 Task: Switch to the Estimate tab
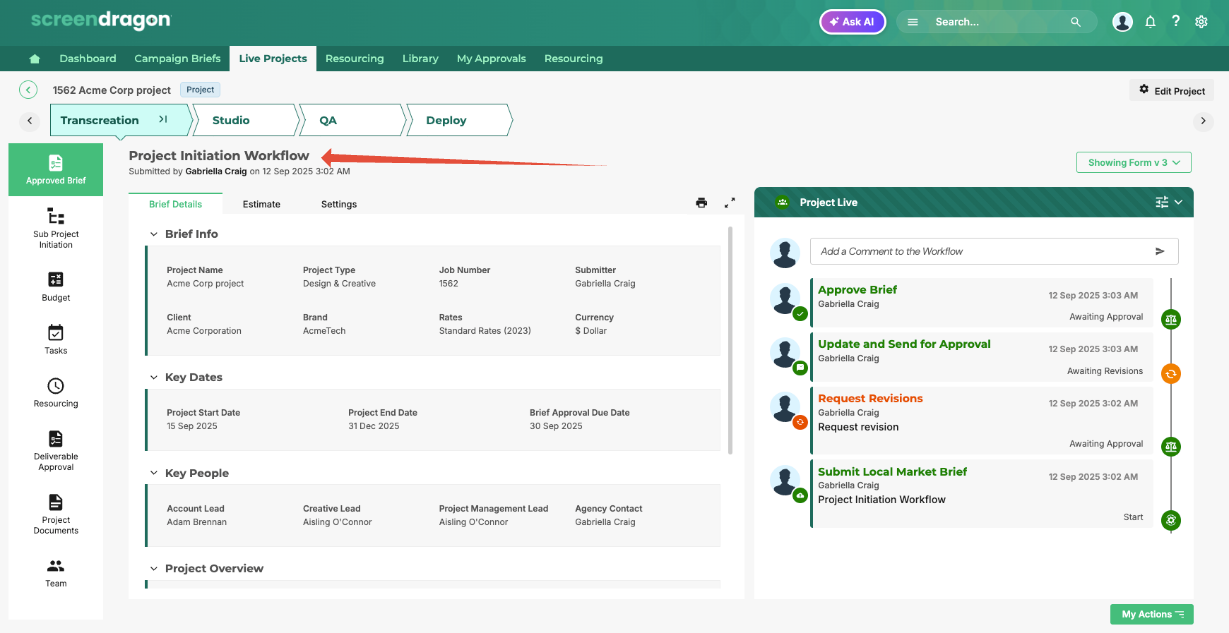click(x=262, y=204)
